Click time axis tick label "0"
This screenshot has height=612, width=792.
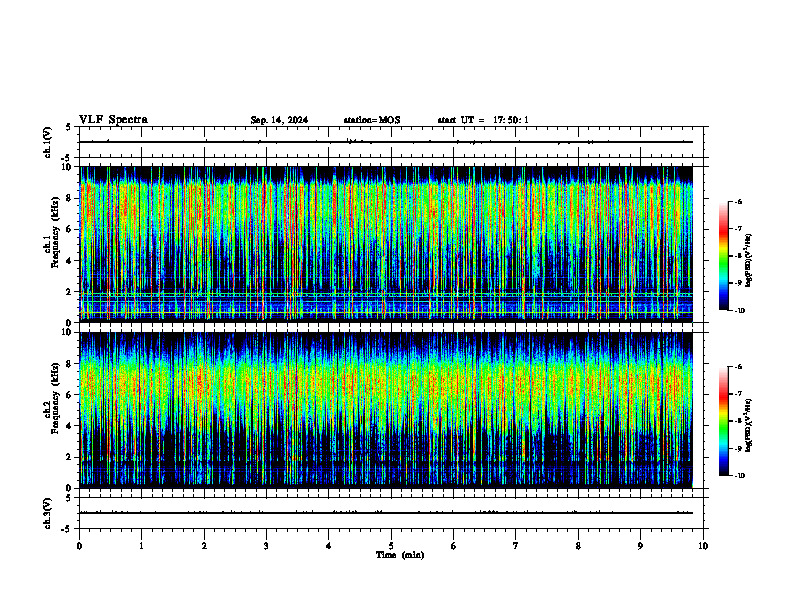pyautogui.click(x=79, y=546)
